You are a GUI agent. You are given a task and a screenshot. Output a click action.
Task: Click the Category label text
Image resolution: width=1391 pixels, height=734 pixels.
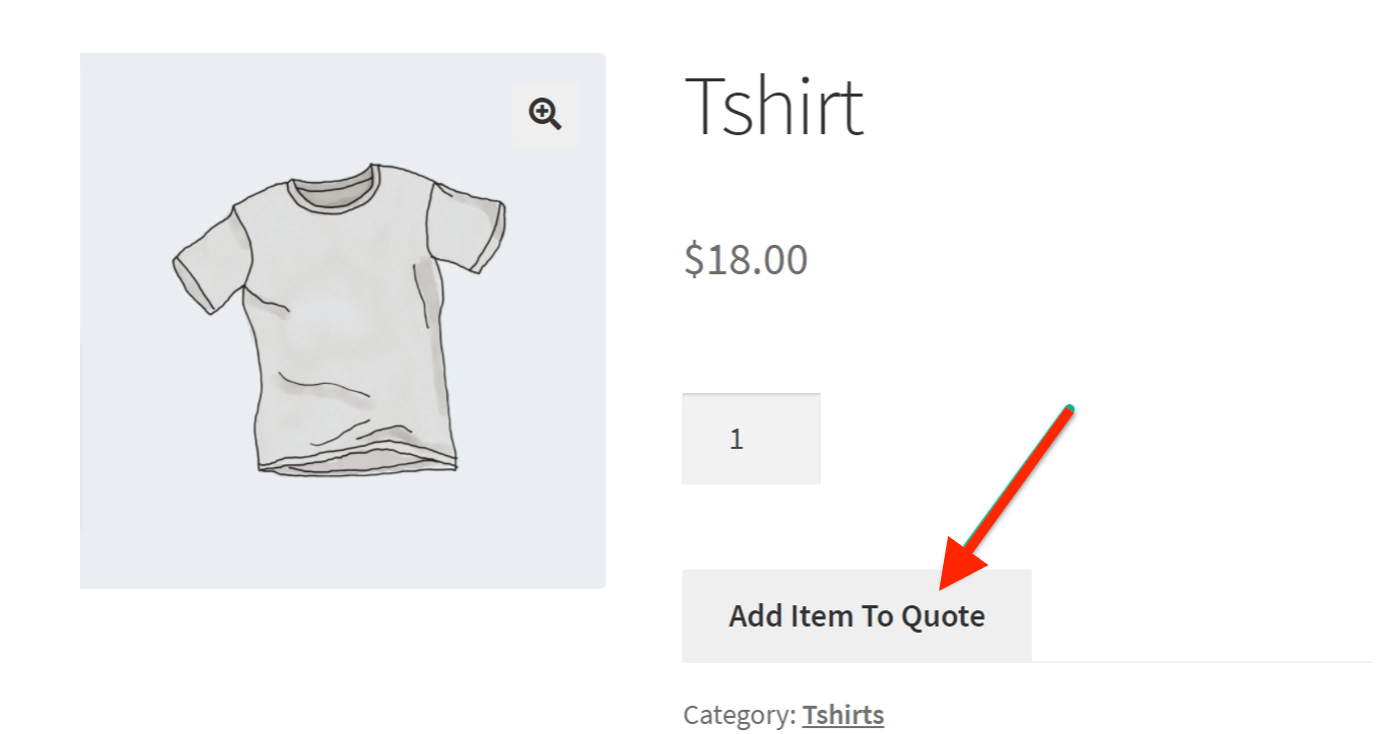coord(739,715)
